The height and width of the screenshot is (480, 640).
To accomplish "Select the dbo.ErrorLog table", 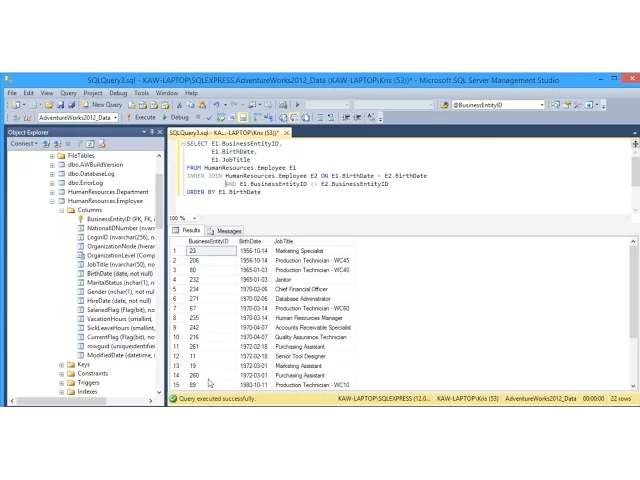I will coord(85,183).
